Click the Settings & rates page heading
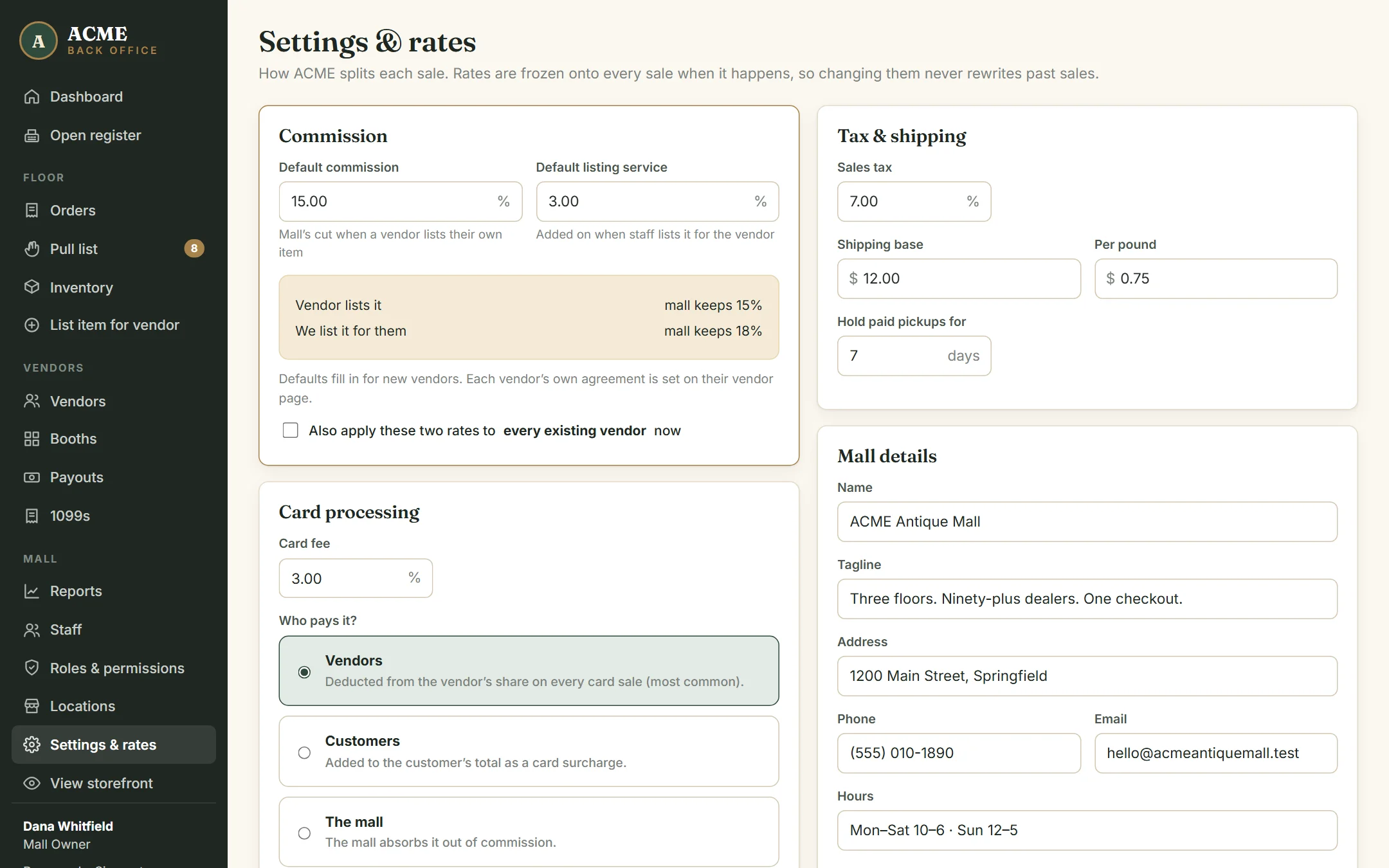Viewport: 1389px width, 868px height. point(367,42)
